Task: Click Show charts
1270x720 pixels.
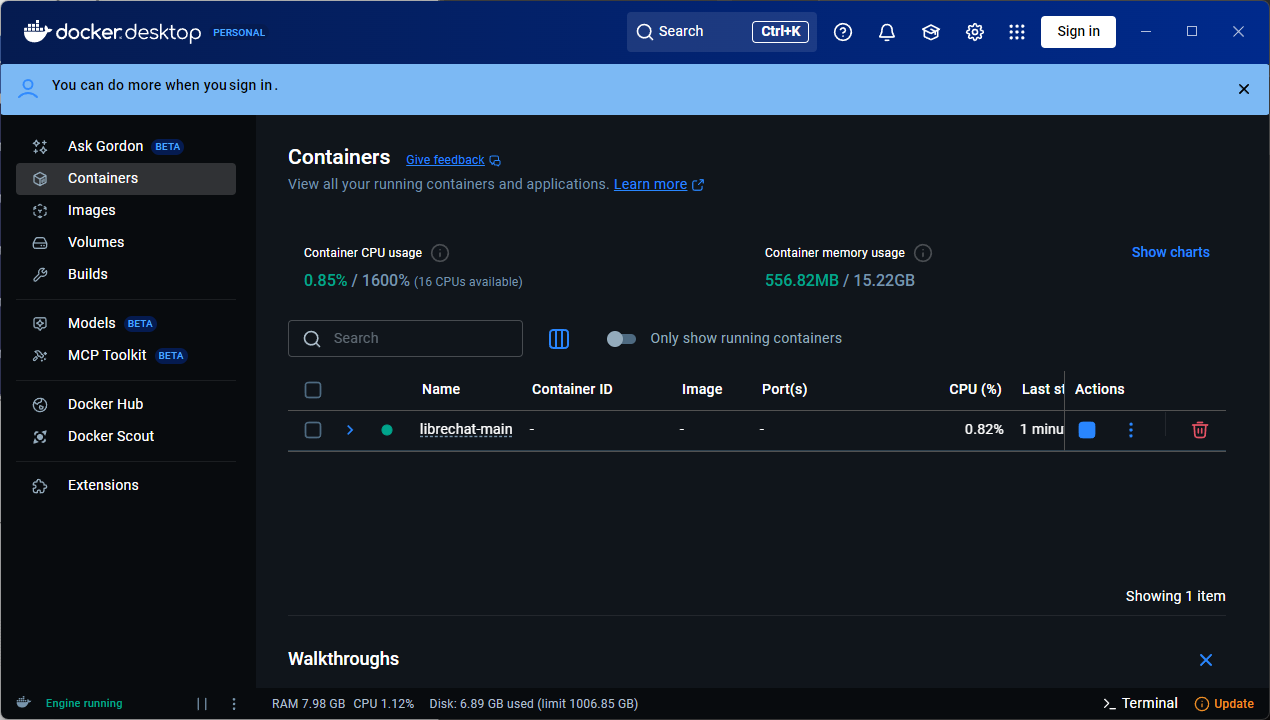Action: (1170, 252)
